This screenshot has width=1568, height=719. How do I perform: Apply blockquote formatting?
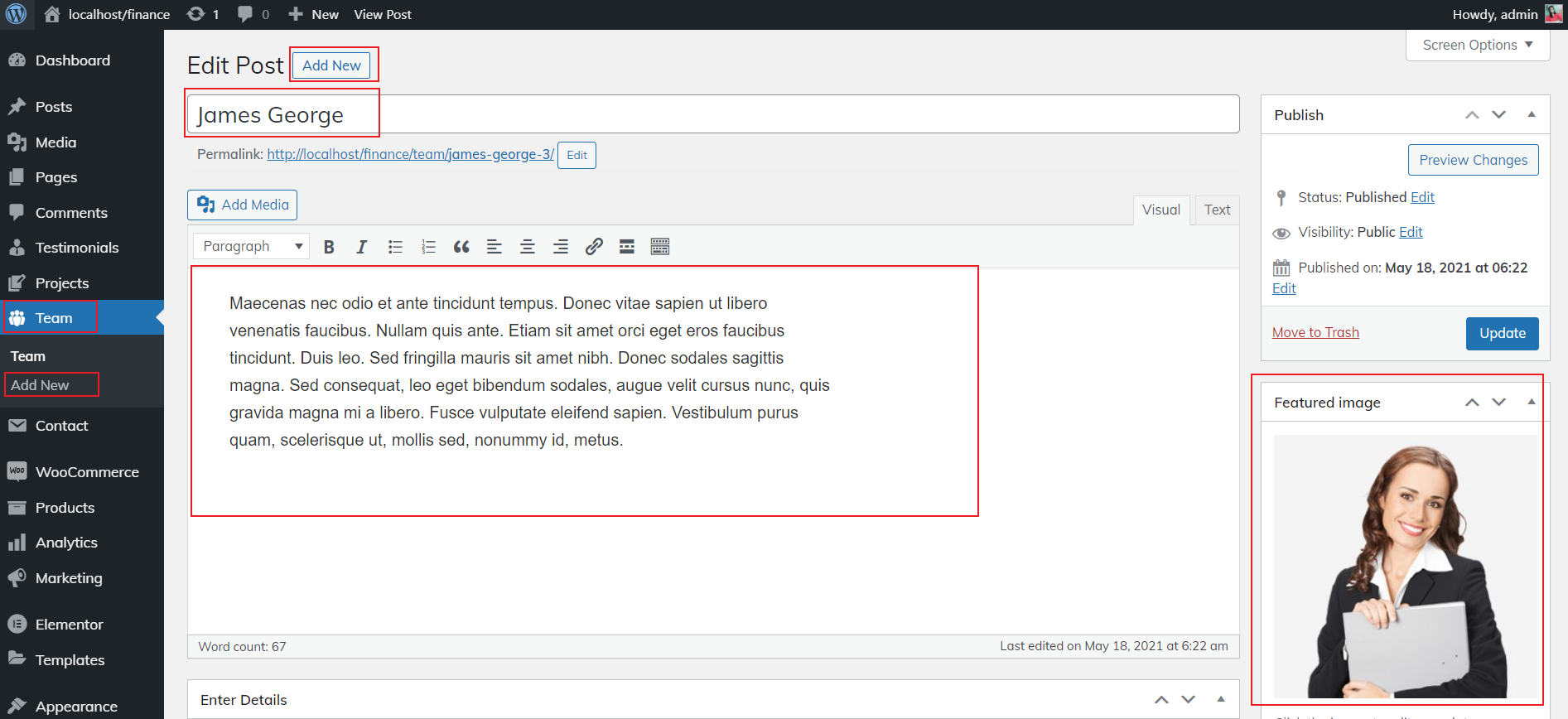click(x=461, y=247)
